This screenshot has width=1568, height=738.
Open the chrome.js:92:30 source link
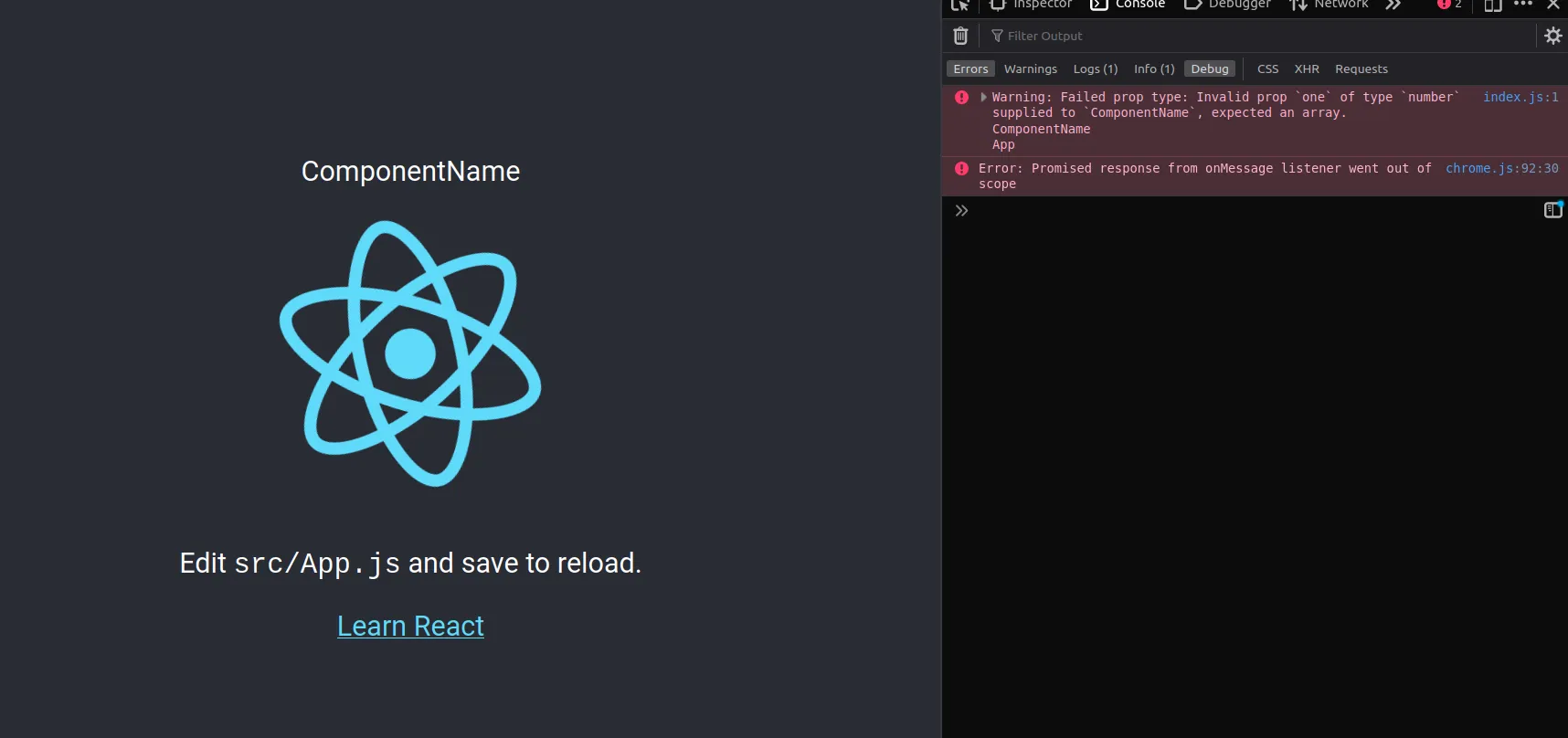pos(1502,168)
